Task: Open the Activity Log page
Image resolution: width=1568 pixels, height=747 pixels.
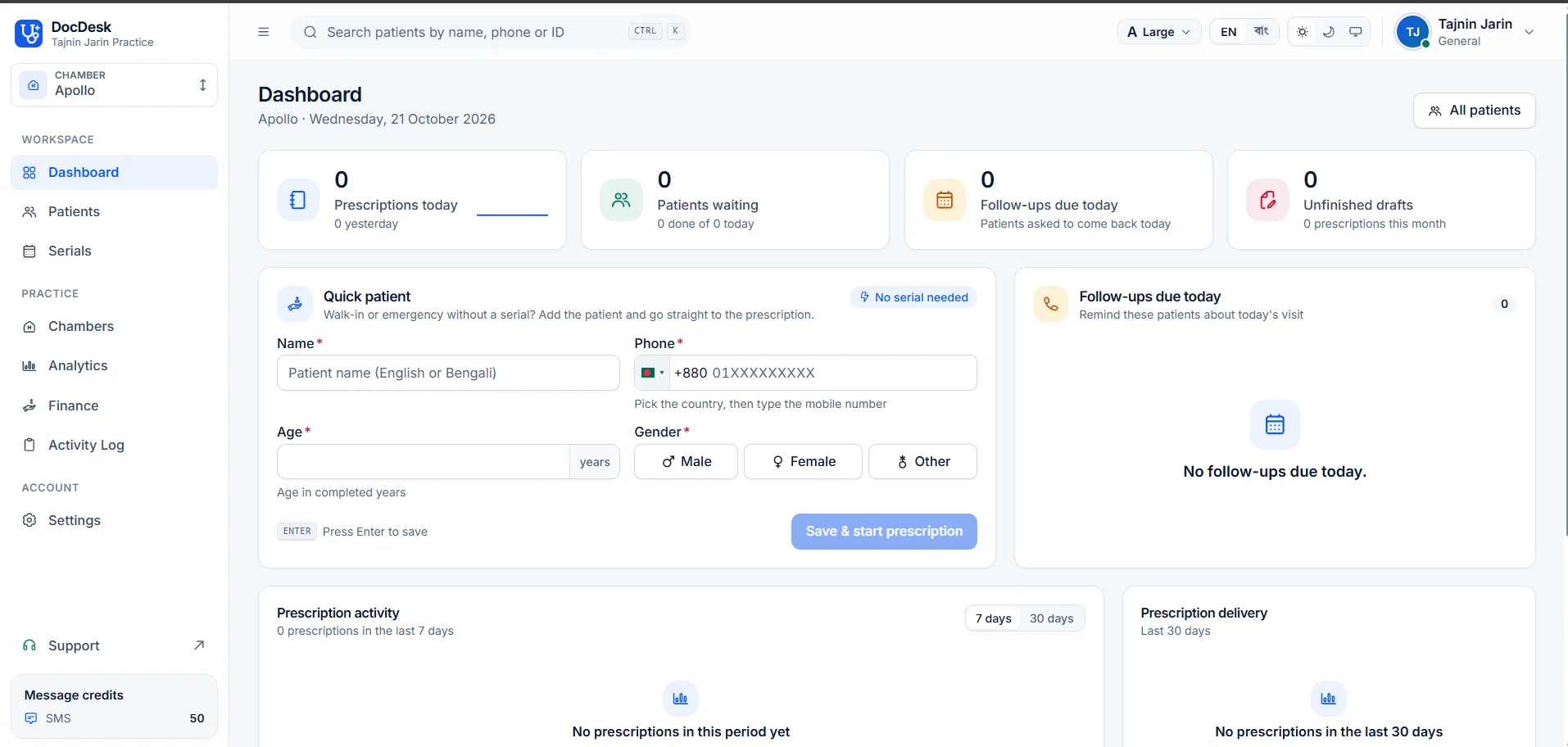Action: 115,446
